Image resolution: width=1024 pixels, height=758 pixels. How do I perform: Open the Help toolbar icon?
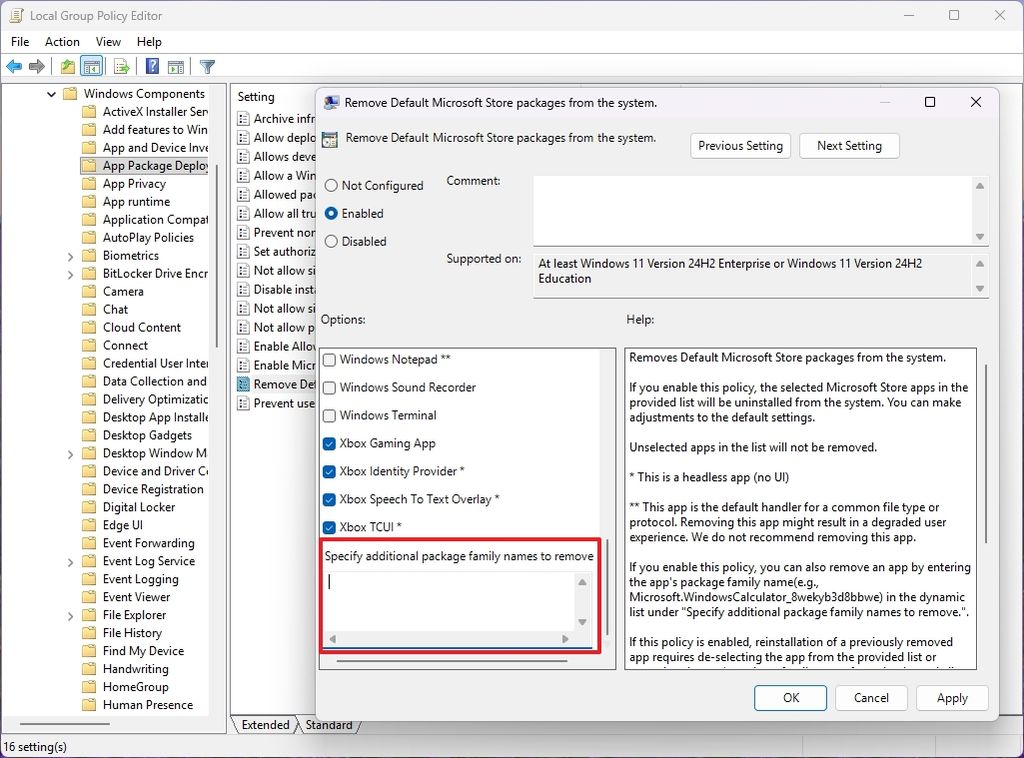152,67
